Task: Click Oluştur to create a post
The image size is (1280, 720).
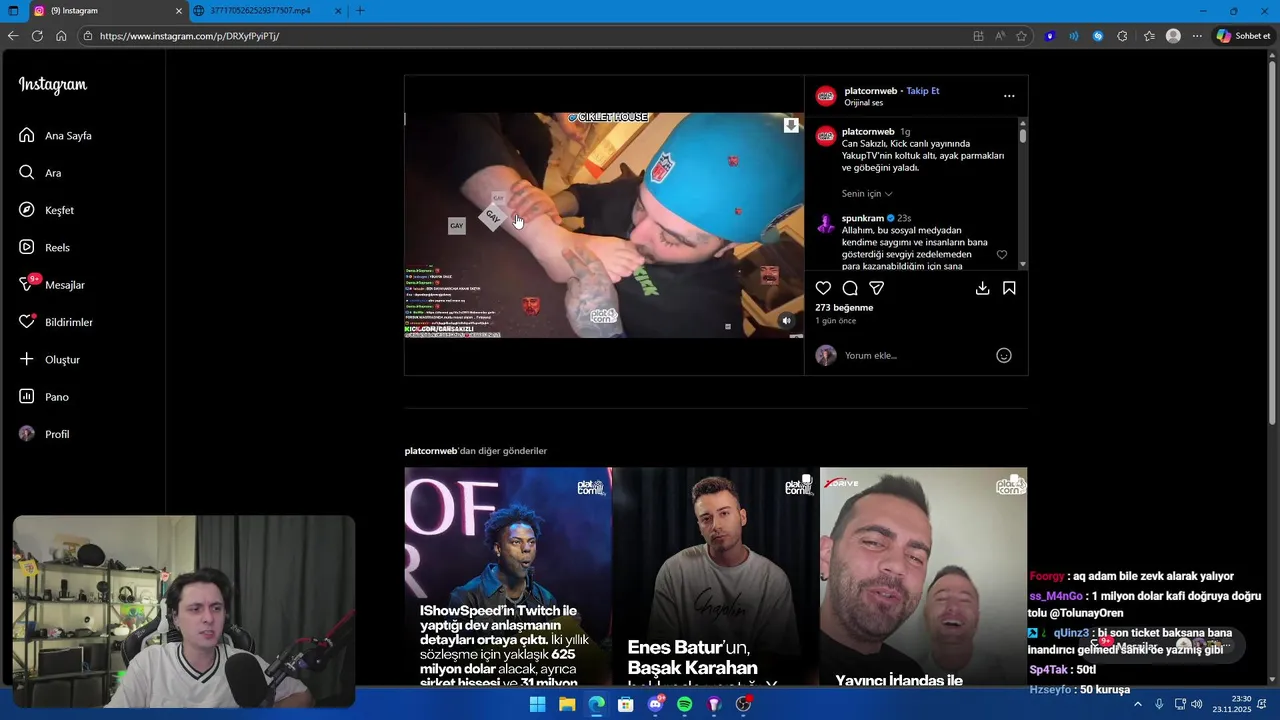Action: (x=49, y=359)
